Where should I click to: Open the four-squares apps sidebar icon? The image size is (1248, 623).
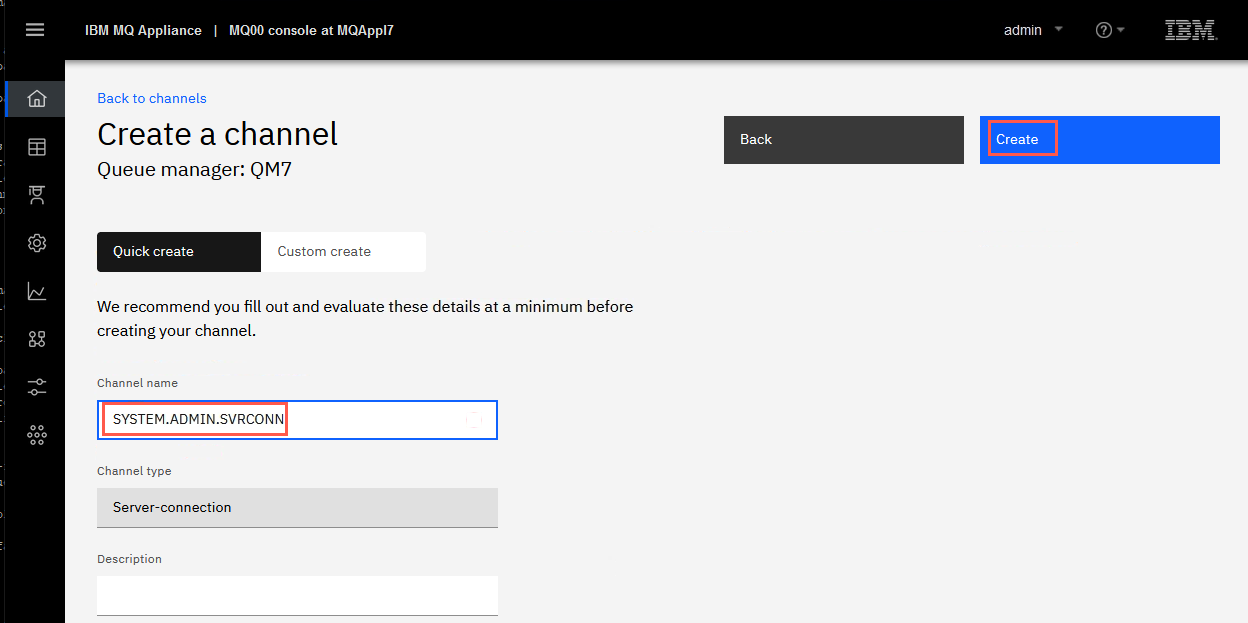point(37,339)
